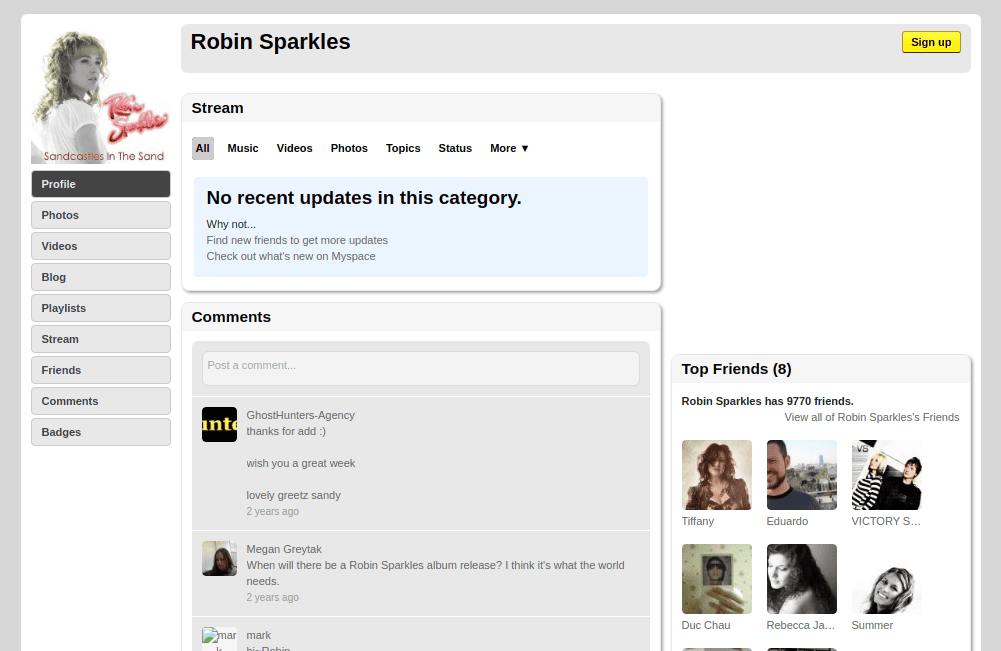Click the Sign up button

(x=931, y=42)
